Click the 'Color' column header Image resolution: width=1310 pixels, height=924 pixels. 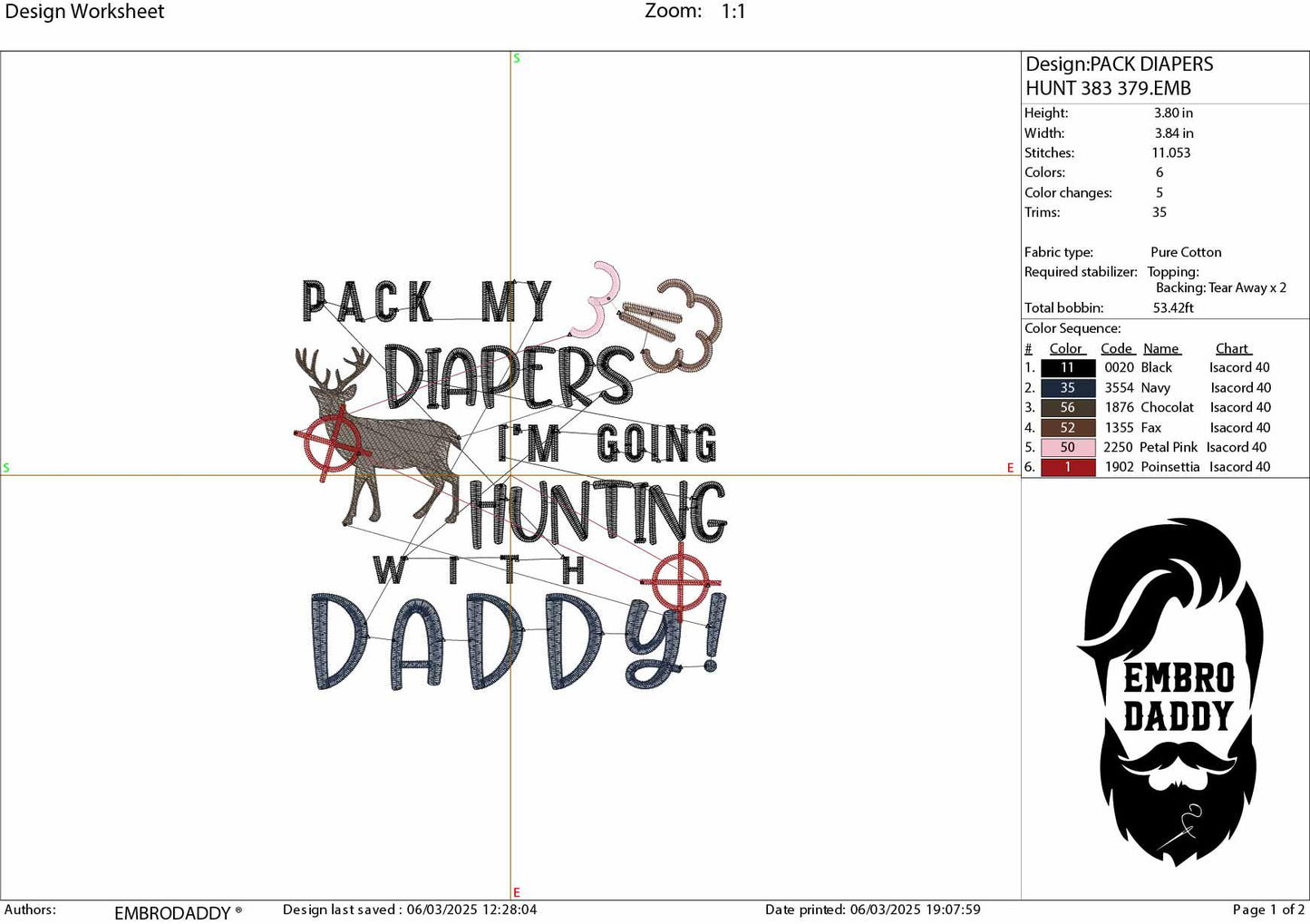(1066, 349)
